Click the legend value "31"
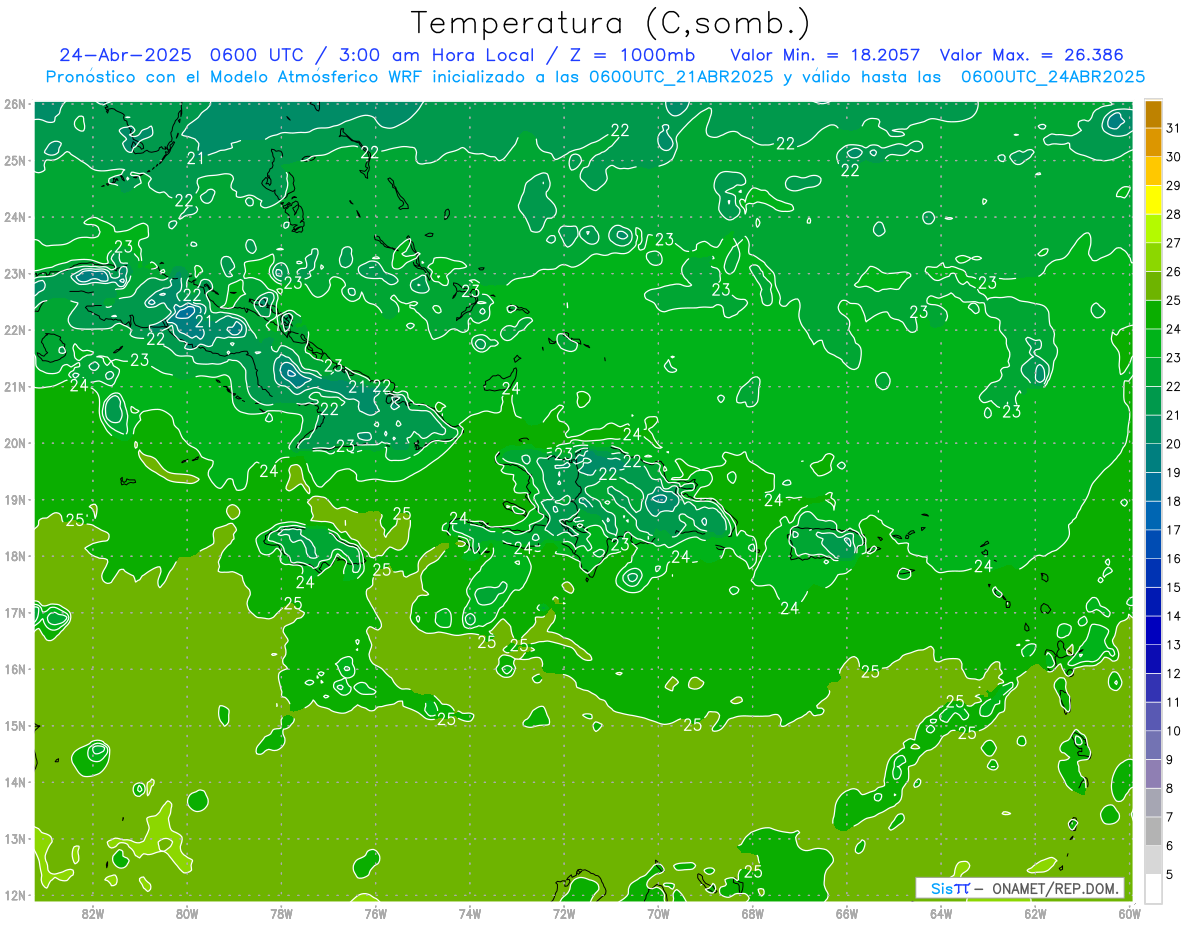Viewport: 1200px width, 927px height. click(1173, 129)
